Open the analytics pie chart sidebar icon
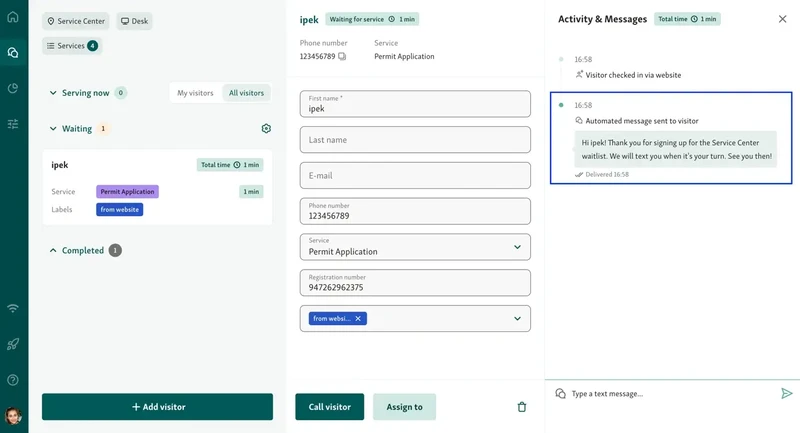This screenshot has height=433, width=800. pos(13,88)
